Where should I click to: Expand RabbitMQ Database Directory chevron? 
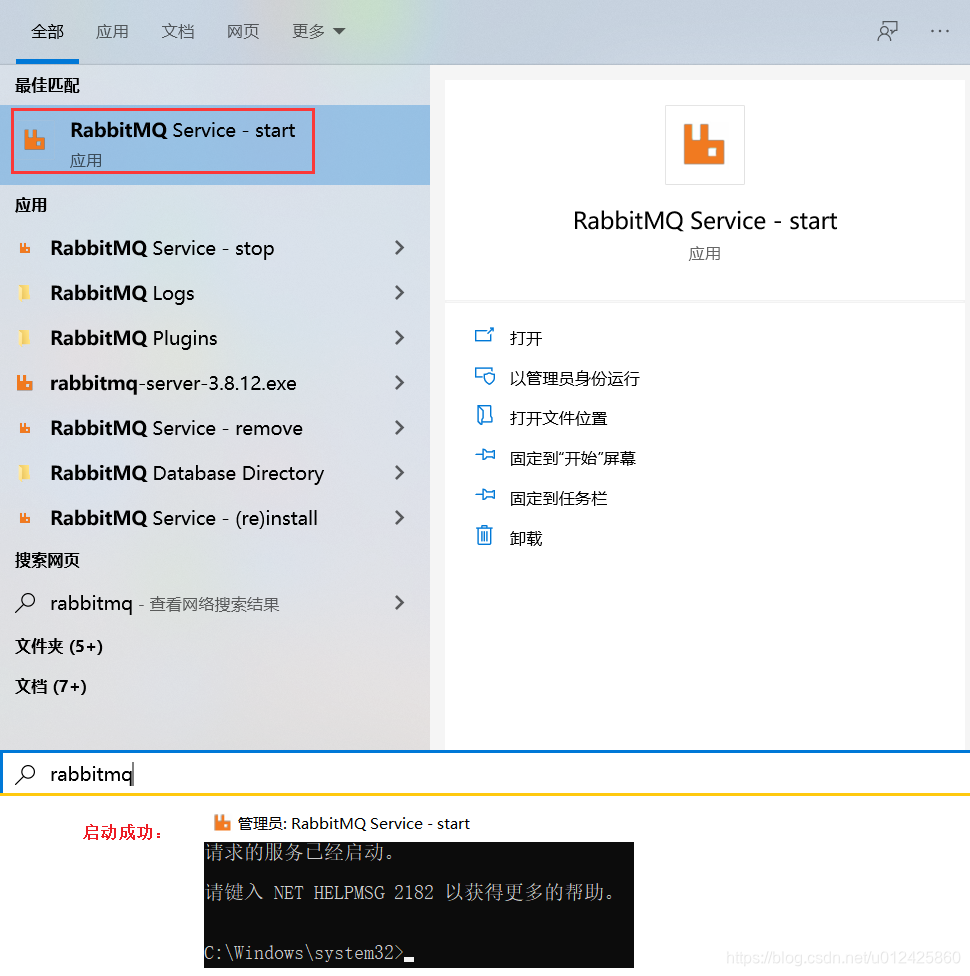[400, 473]
